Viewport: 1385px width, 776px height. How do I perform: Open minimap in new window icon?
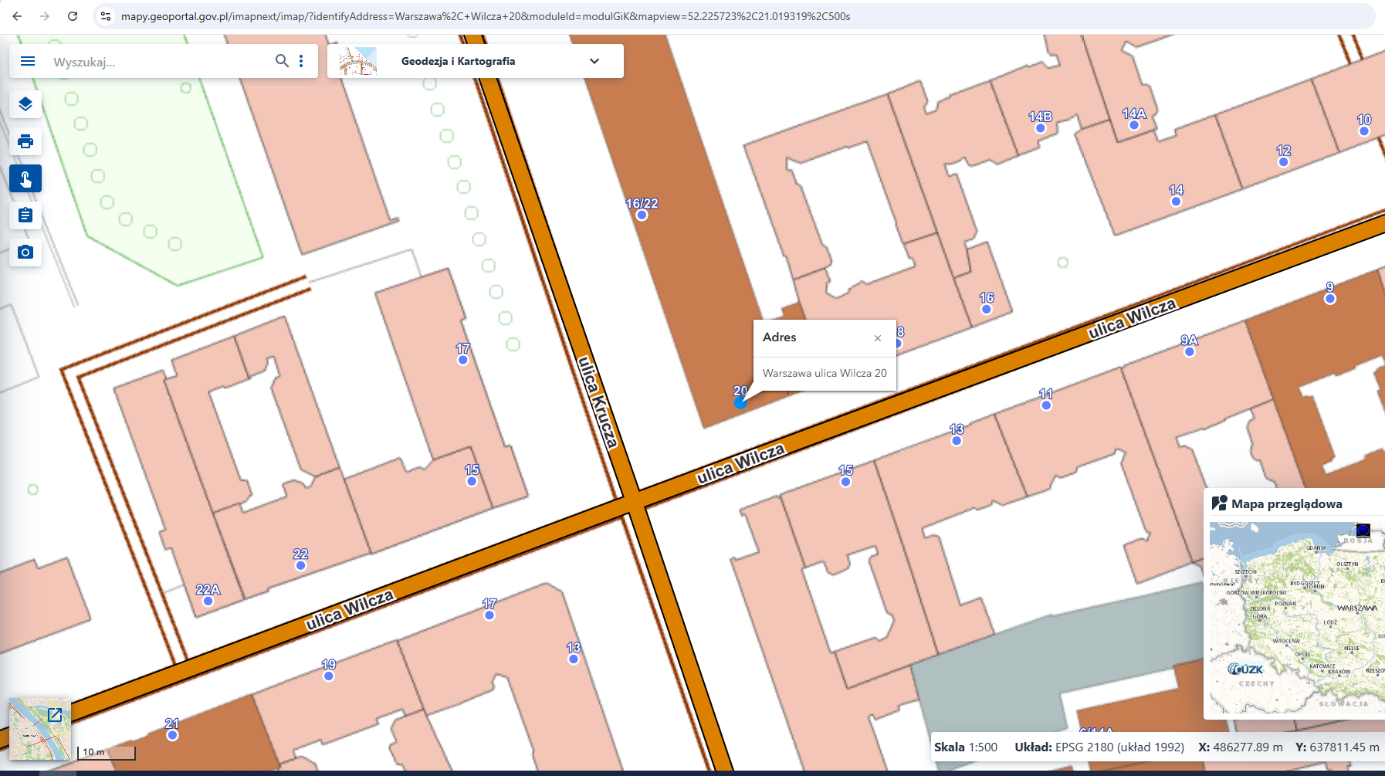(54, 715)
